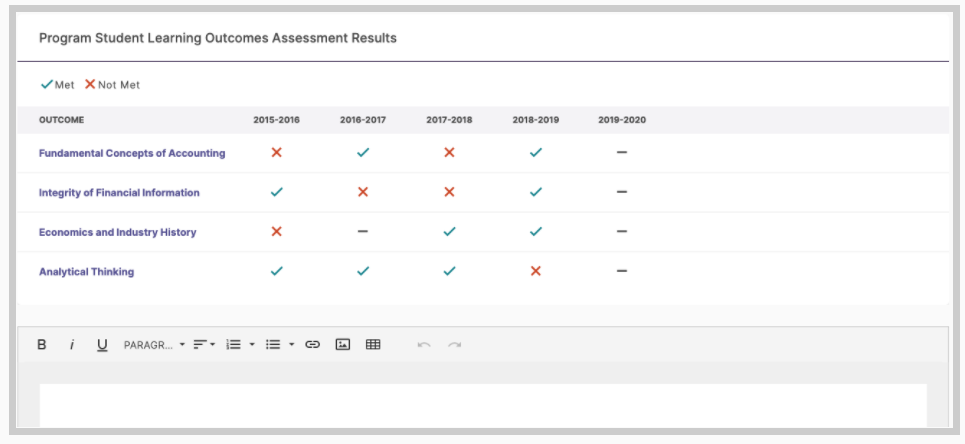Screen dimensions: 965x444
Task: Click the 2017-2018 column header
Action: coord(449,120)
